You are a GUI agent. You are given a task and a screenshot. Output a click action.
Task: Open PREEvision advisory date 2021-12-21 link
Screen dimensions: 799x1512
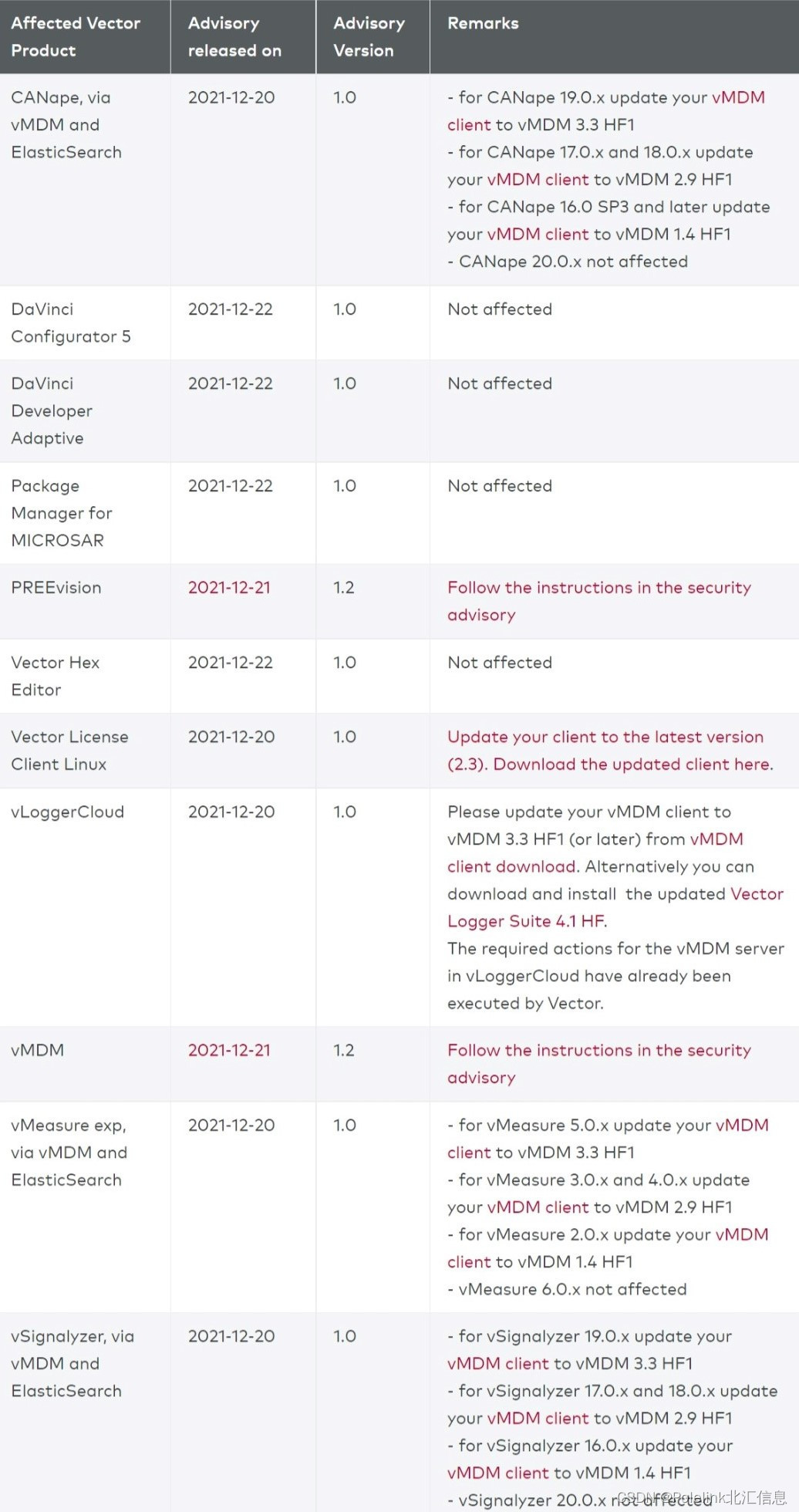coord(229,588)
